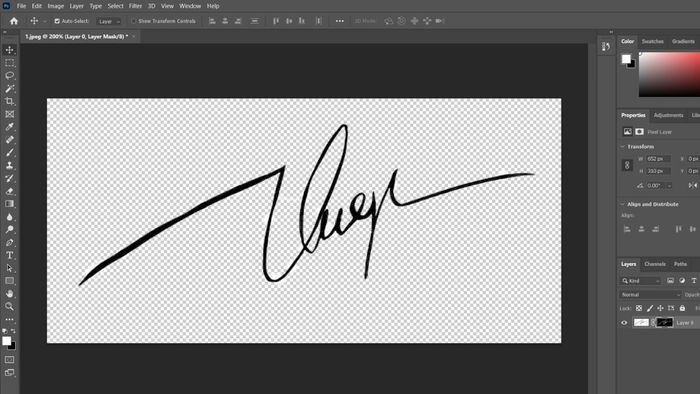Select the Eraser tool
The width and height of the screenshot is (700, 394).
coord(9,191)
